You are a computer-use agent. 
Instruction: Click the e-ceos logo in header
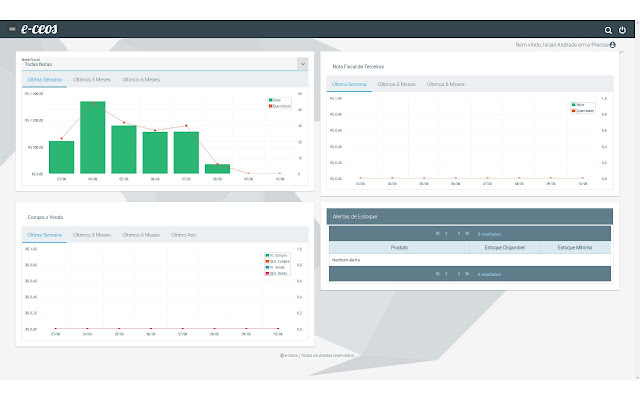pos(39,30)
